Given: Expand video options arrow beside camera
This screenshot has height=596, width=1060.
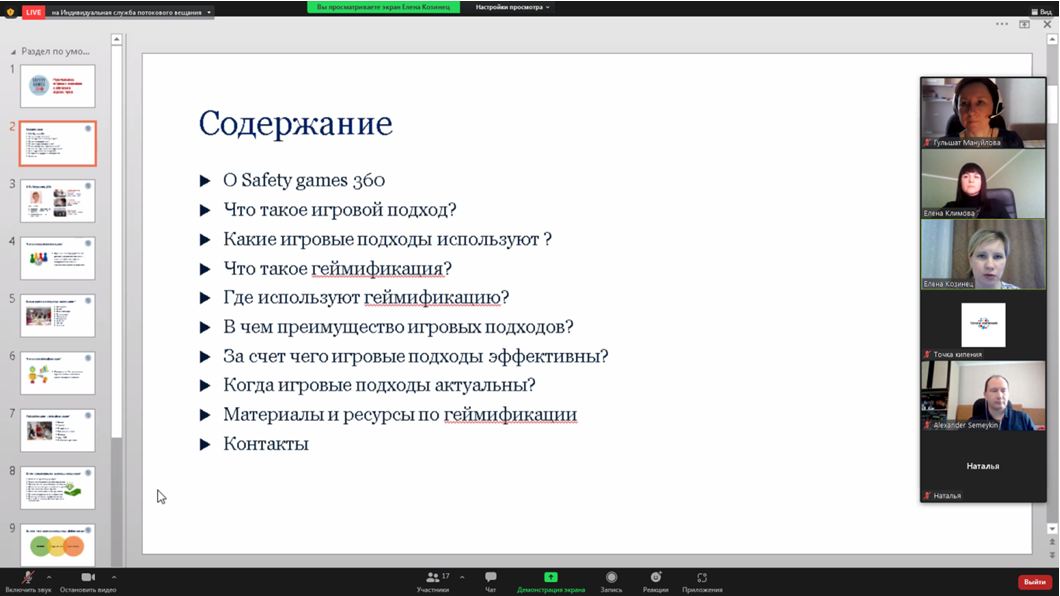Looking at the screenshot, I should (x=114, y=577).
